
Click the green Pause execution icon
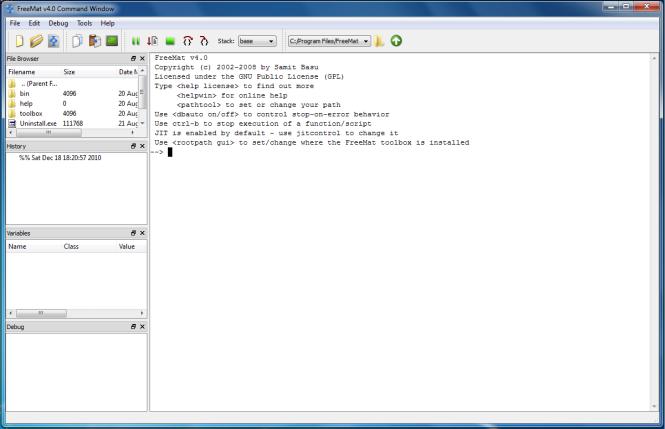(x=136, y=41)
